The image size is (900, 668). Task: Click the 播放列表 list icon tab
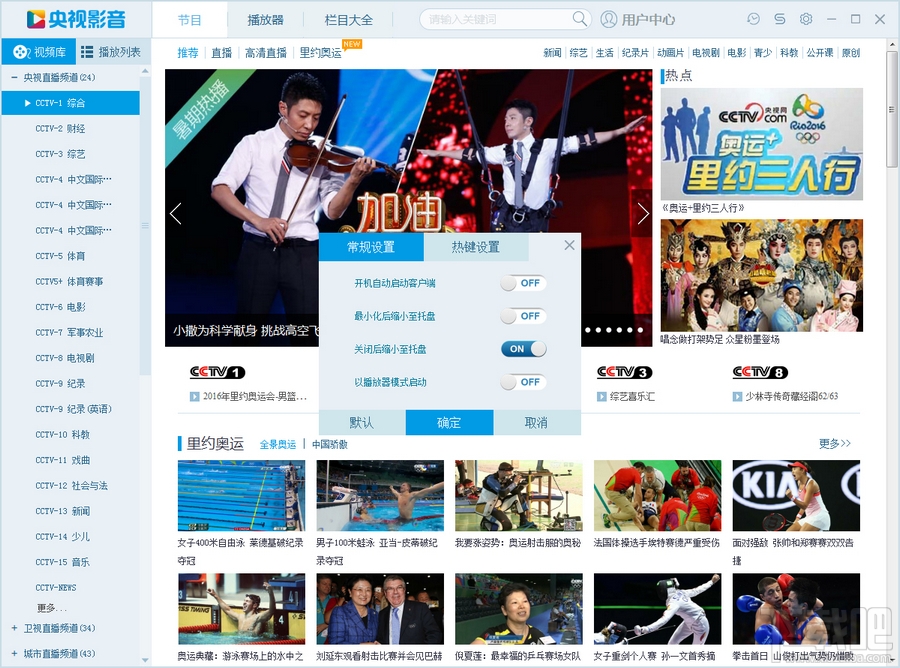click(x=111, y=52)
